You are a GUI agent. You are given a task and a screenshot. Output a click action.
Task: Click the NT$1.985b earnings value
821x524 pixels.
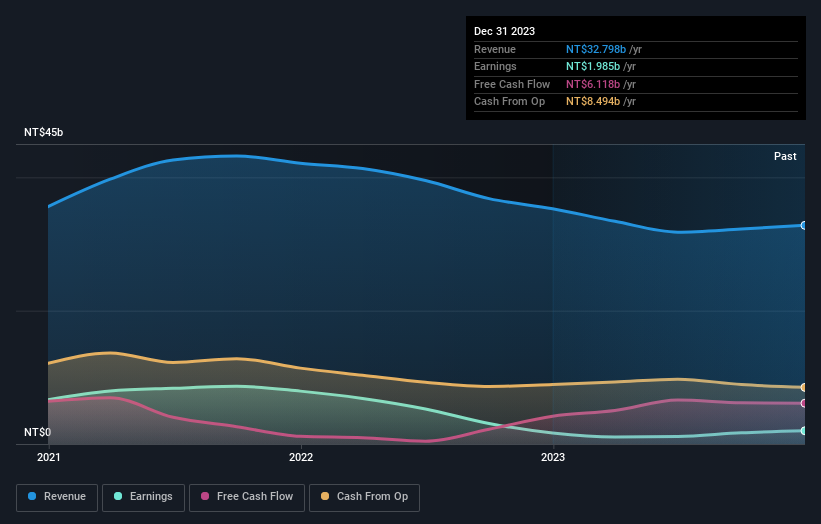(x=593, y=66)
